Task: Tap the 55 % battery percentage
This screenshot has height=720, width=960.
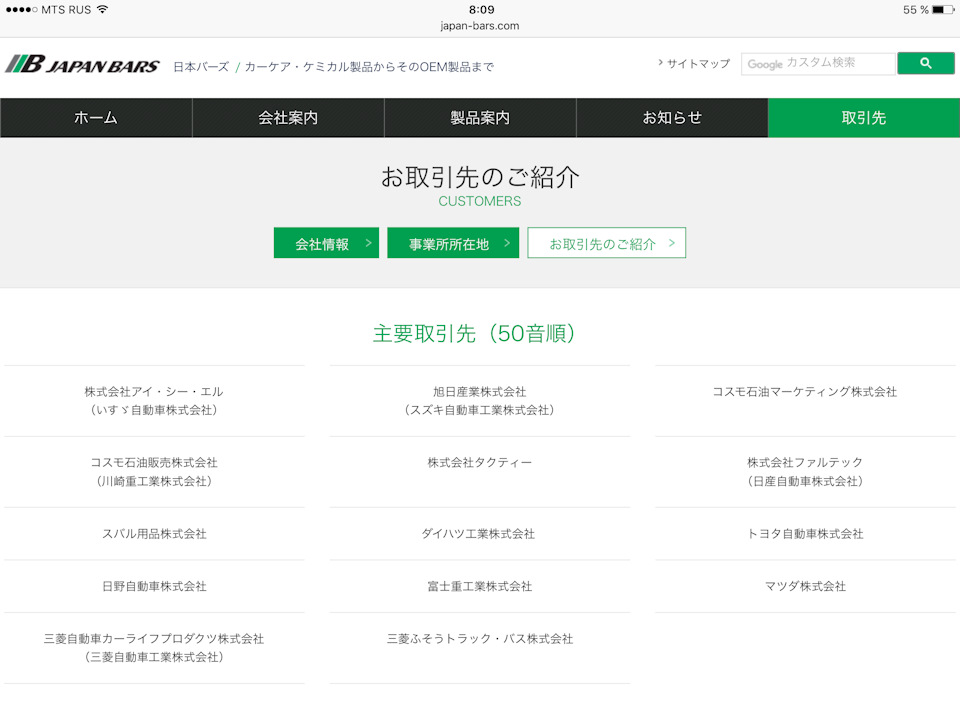Action: point(916,10)
